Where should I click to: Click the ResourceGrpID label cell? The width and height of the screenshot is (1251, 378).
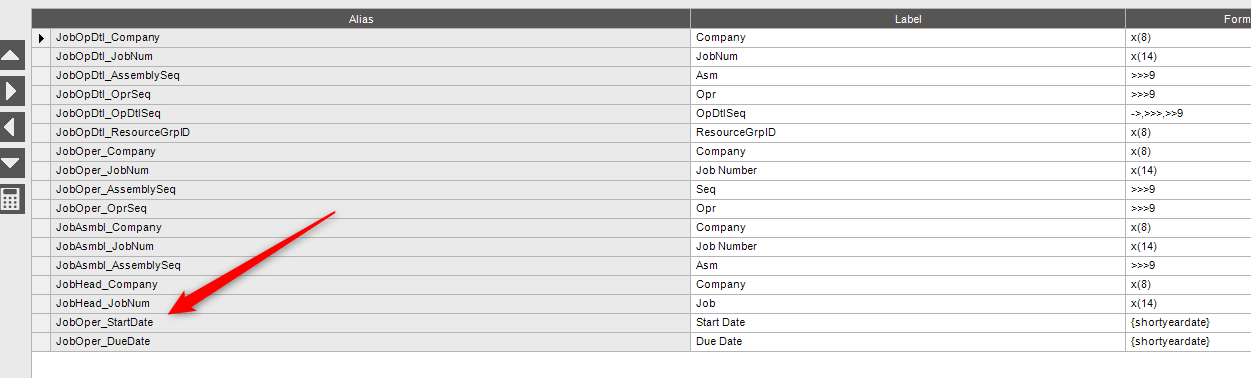tap(908, 132)
